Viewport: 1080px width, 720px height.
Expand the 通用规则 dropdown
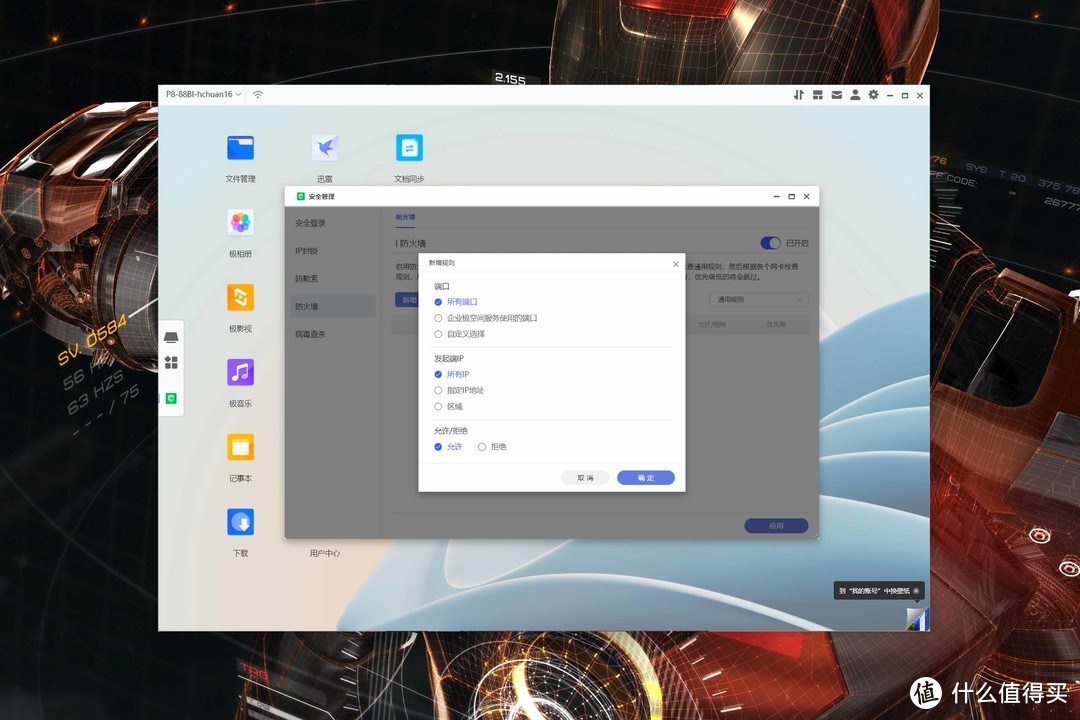[759, 299]
